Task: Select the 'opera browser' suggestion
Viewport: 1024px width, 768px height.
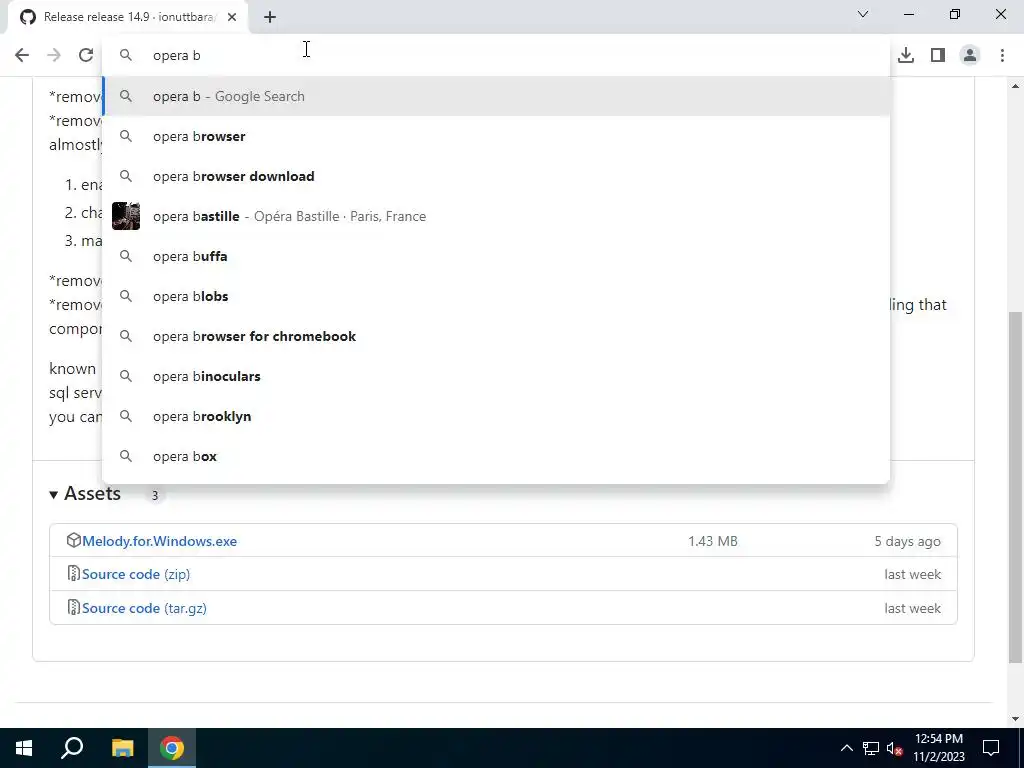Action: point(496,136)
